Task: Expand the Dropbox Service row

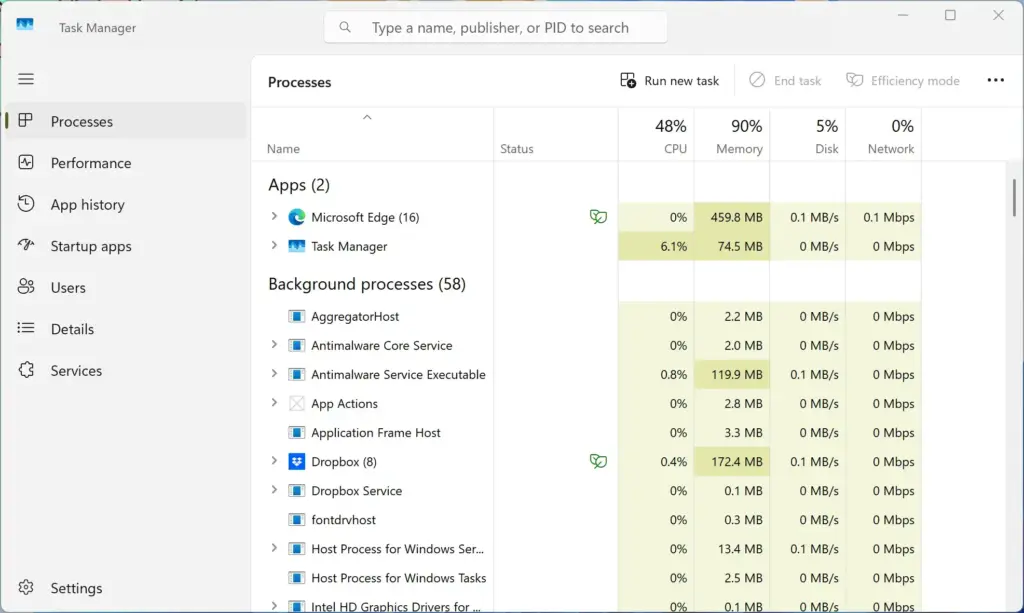Action: 274,490
